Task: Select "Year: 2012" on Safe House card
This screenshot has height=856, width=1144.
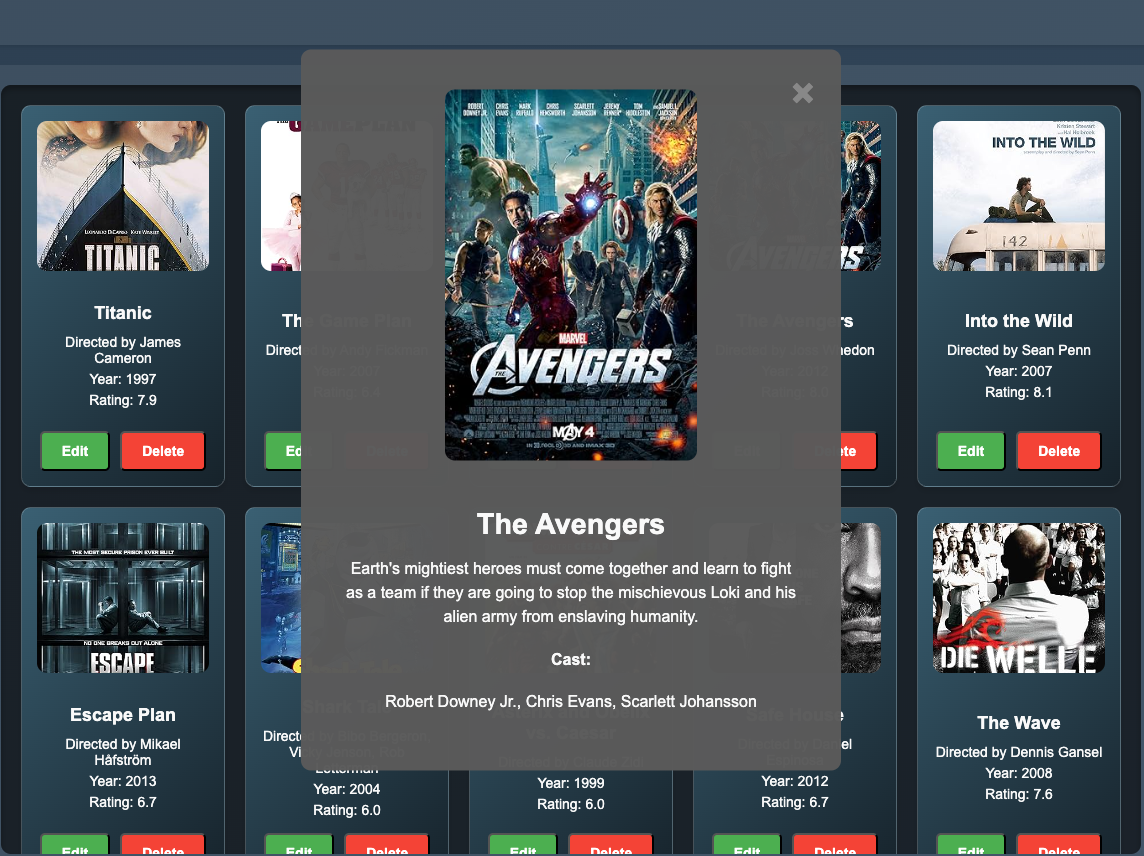Action: 795,781
